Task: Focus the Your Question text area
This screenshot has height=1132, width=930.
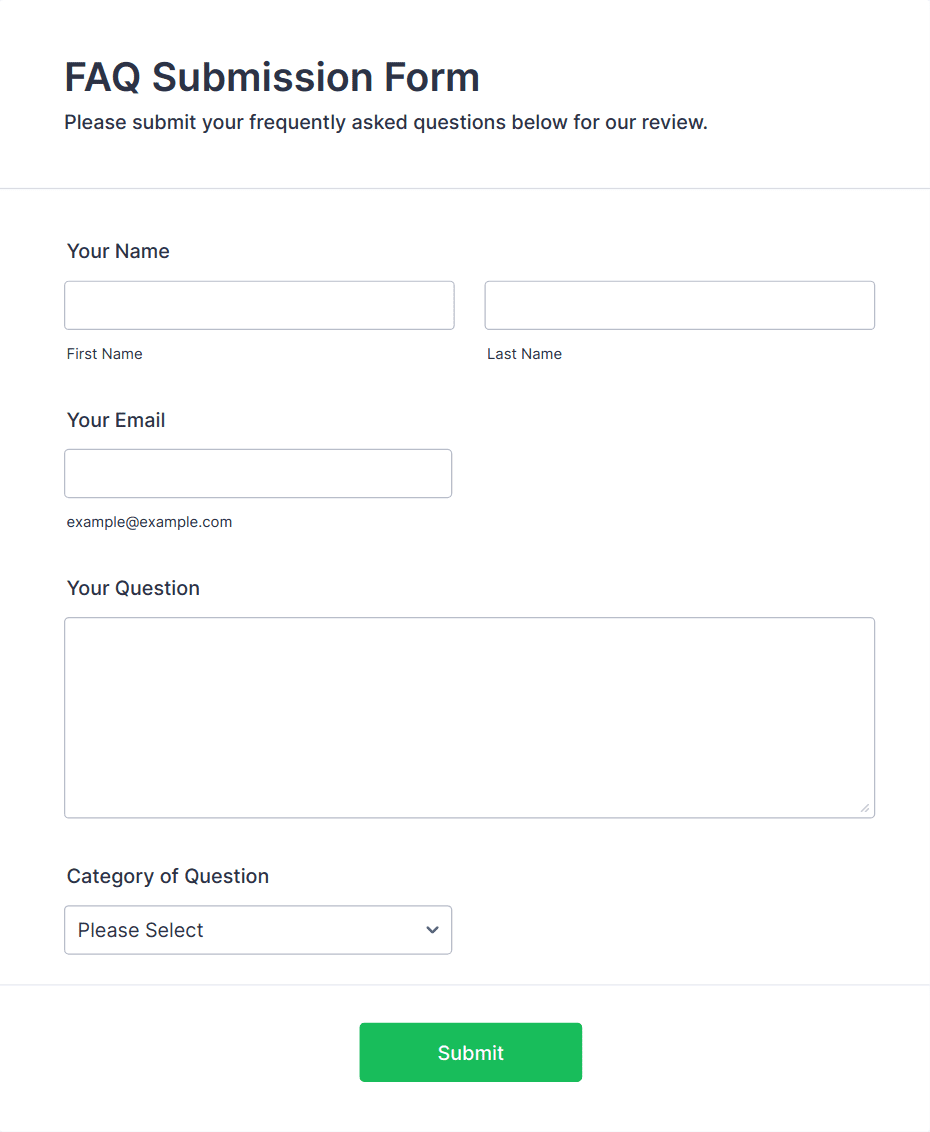Action: coord(469,717)
